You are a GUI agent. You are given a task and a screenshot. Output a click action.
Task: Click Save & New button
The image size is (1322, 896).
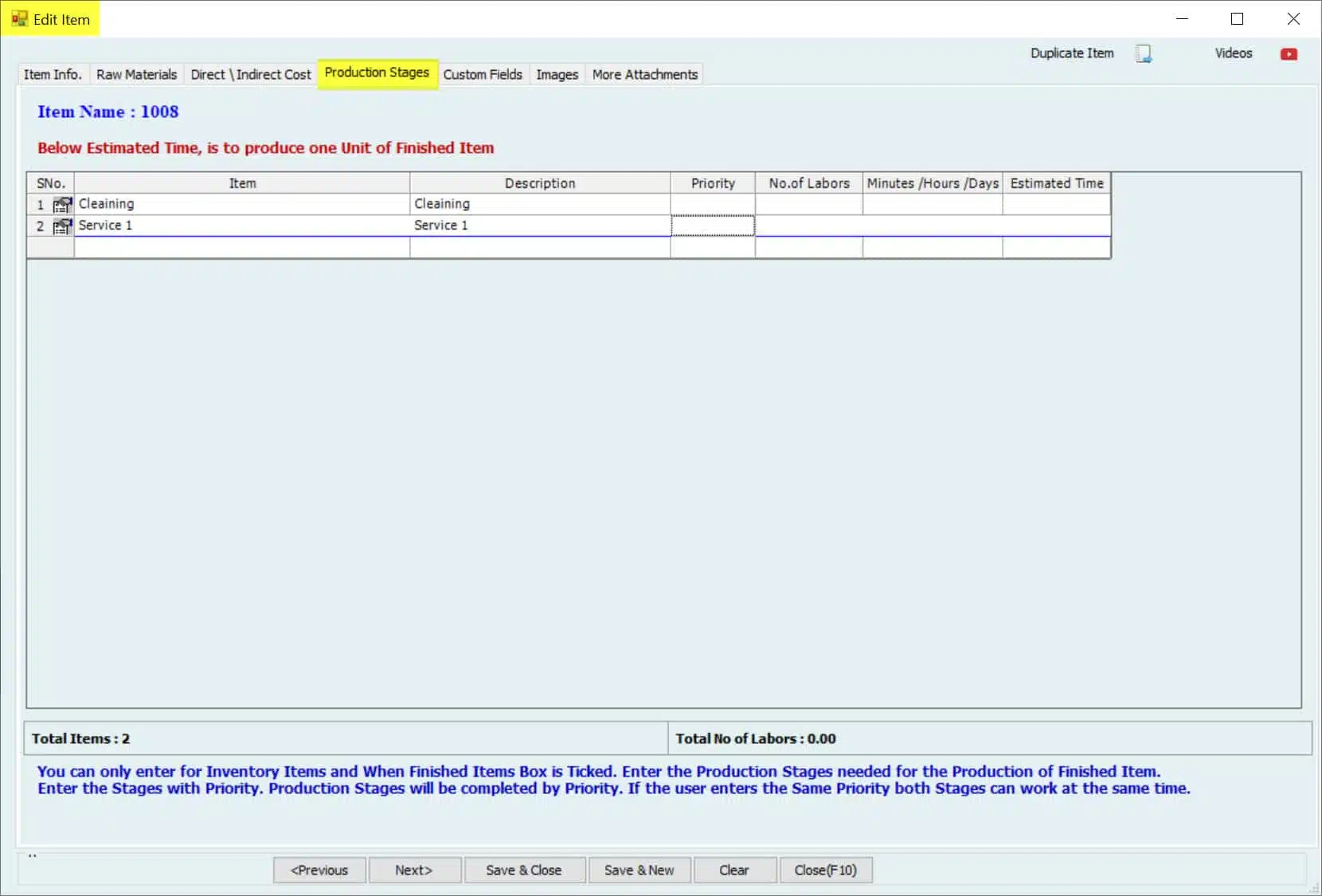[639, 870]
